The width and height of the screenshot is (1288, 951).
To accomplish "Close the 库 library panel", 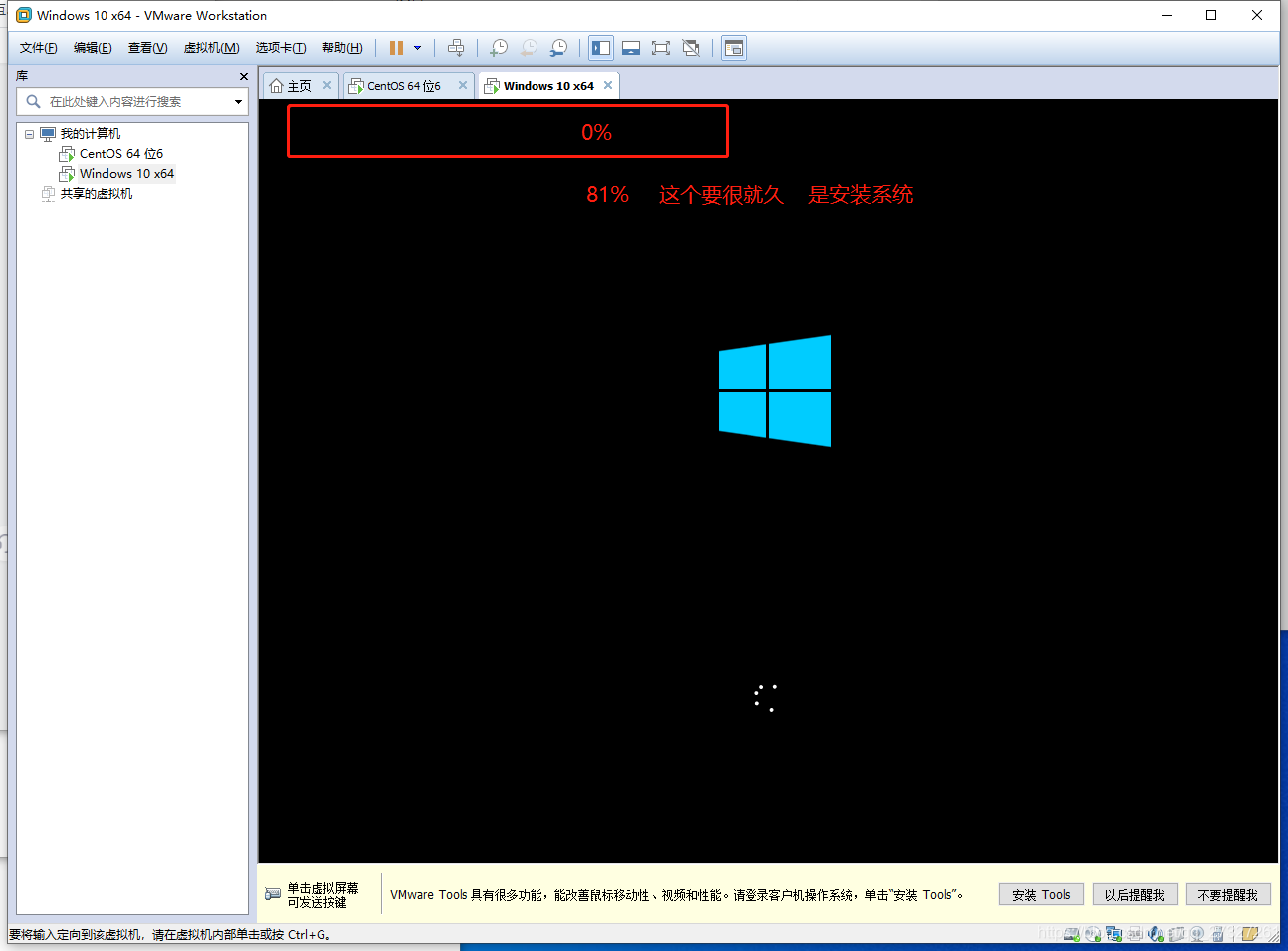I will coord(244,76).
